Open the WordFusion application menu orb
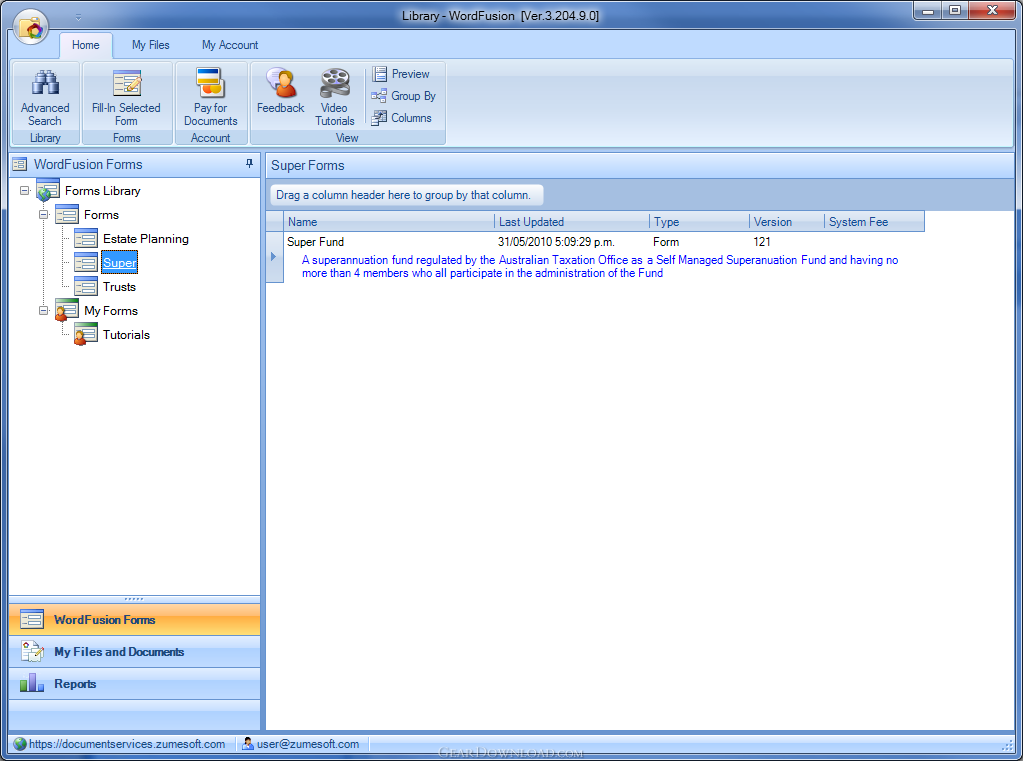Viewport: 1023px width, 761px height. pos(31,27)
